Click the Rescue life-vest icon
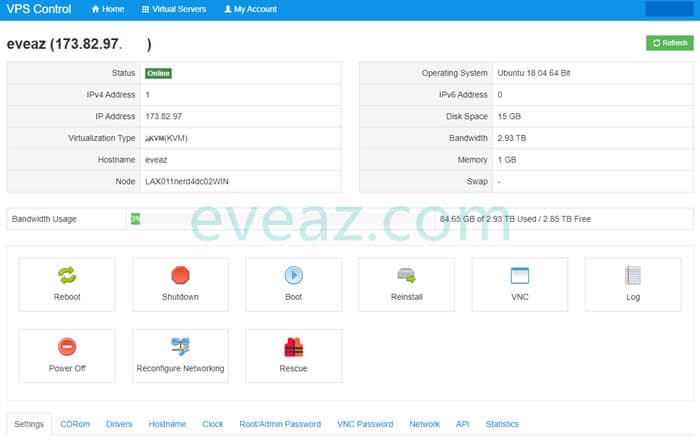This screenshot has height=442, width=700. pyautogui.click(x=294, y=347)
